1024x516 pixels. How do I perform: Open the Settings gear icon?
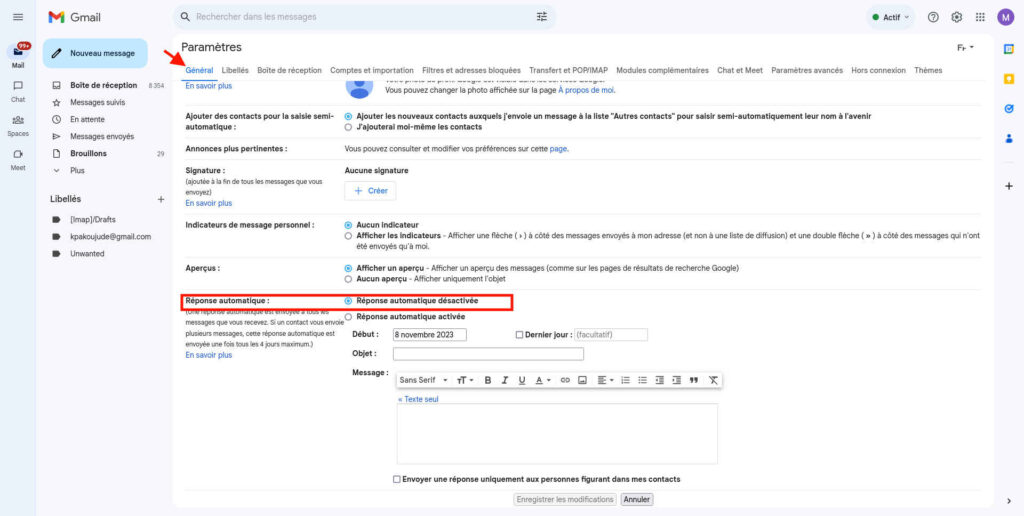(957, 17)
